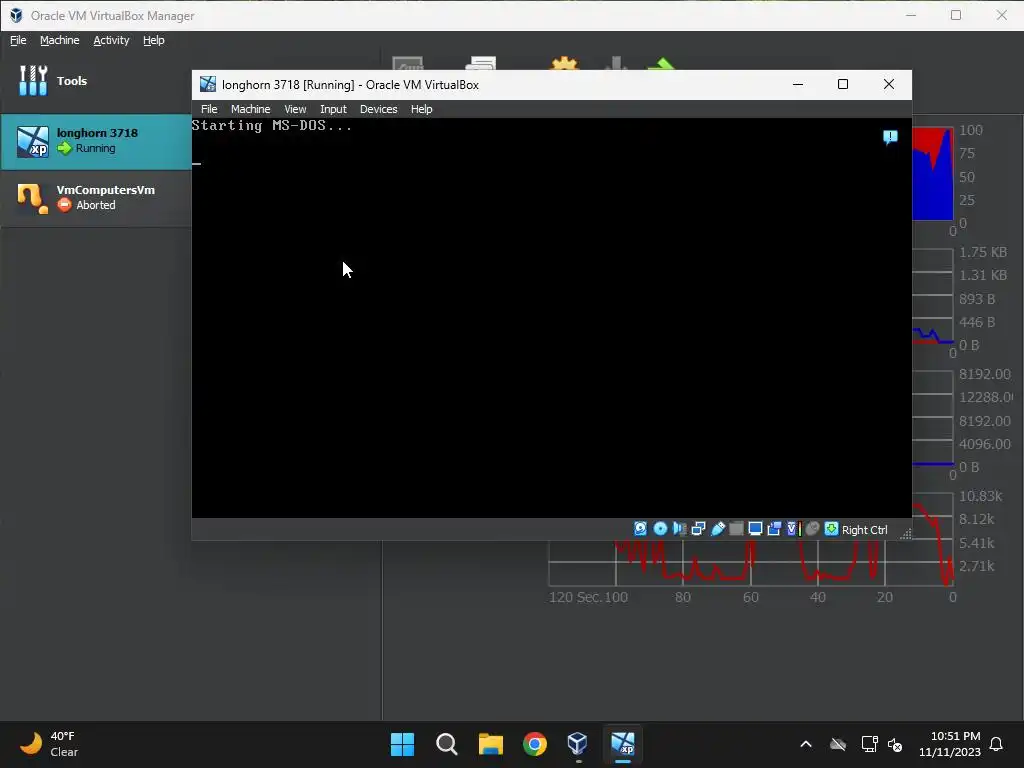Click the keyboard capture green arrow icon

coord(831,528)
